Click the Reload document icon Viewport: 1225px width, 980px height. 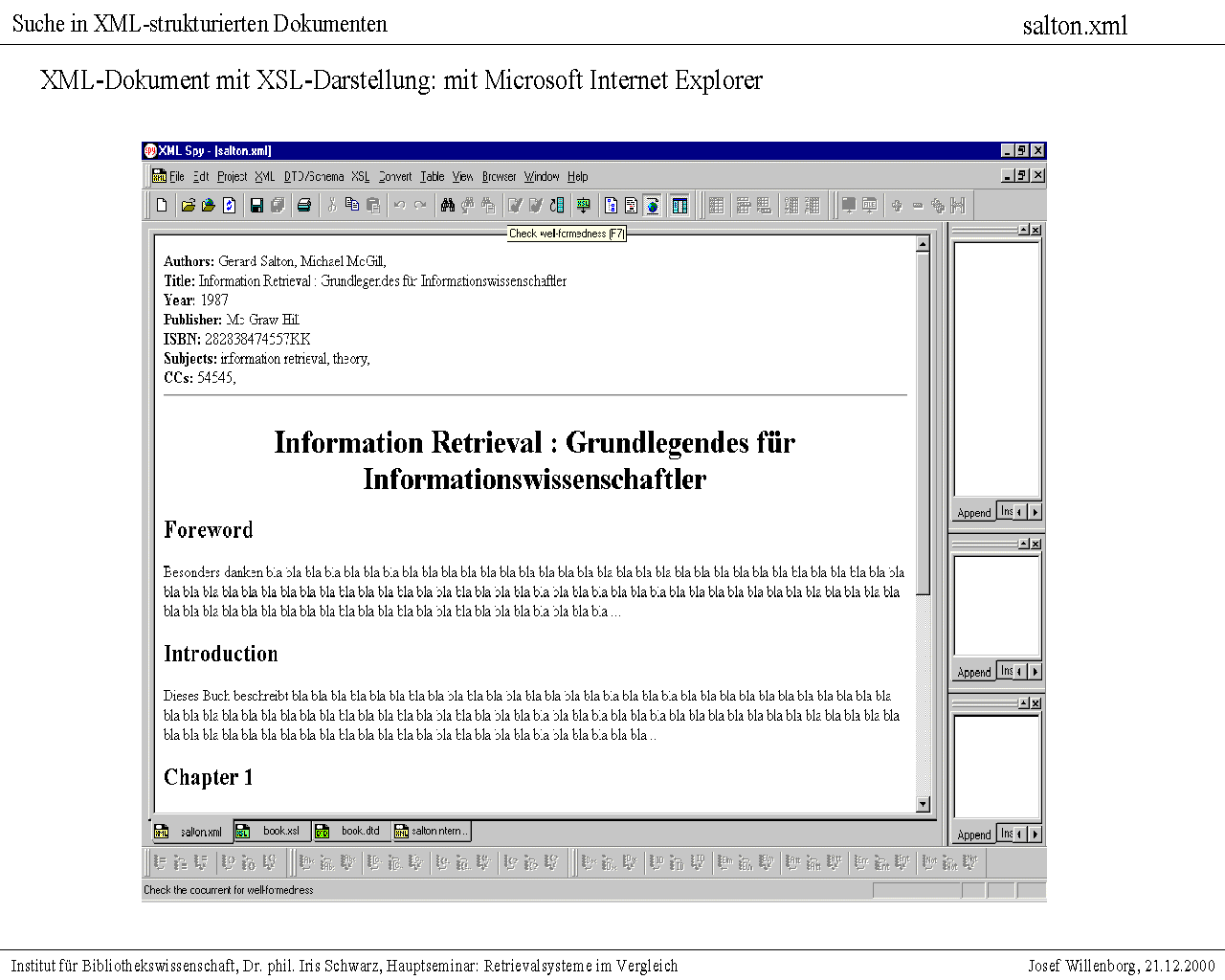(x=230, y=205)
